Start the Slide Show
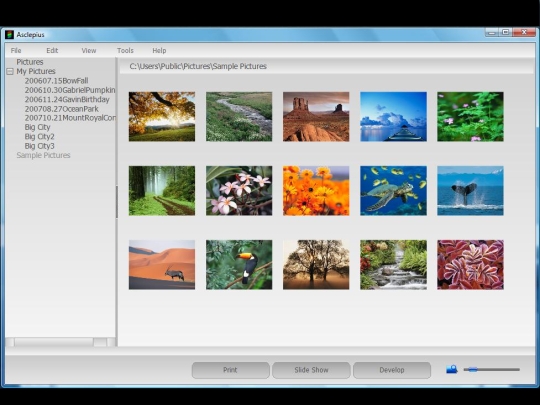 coord(311,370)
